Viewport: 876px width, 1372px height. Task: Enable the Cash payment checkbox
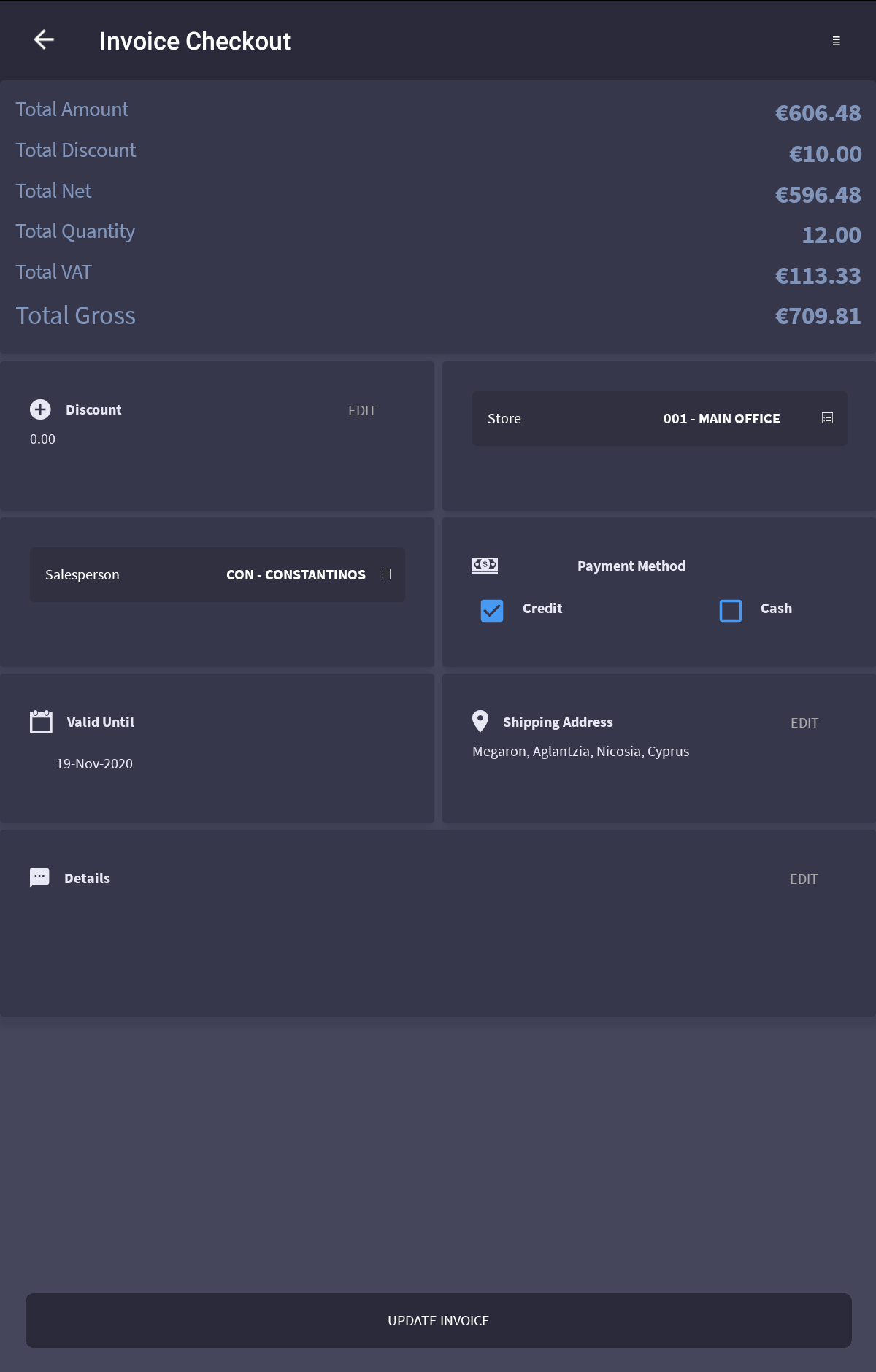pos(730,610)
